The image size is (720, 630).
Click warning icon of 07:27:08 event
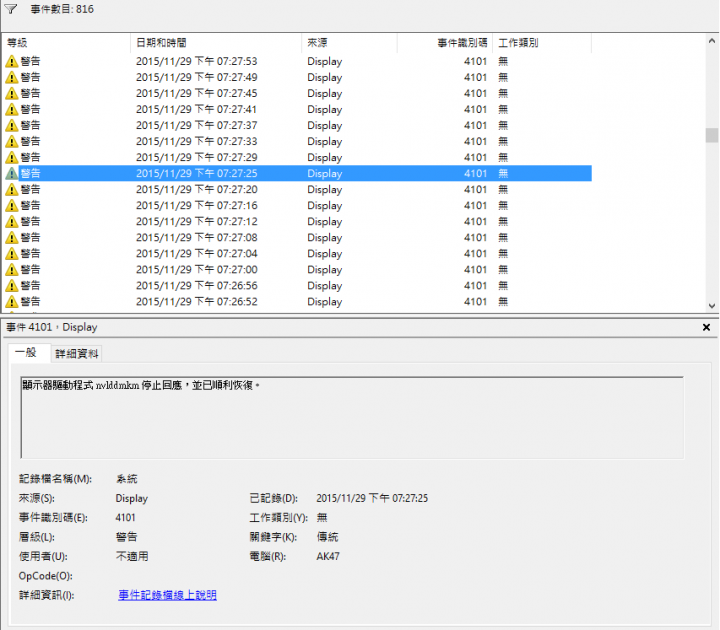(x=11, y=238)
